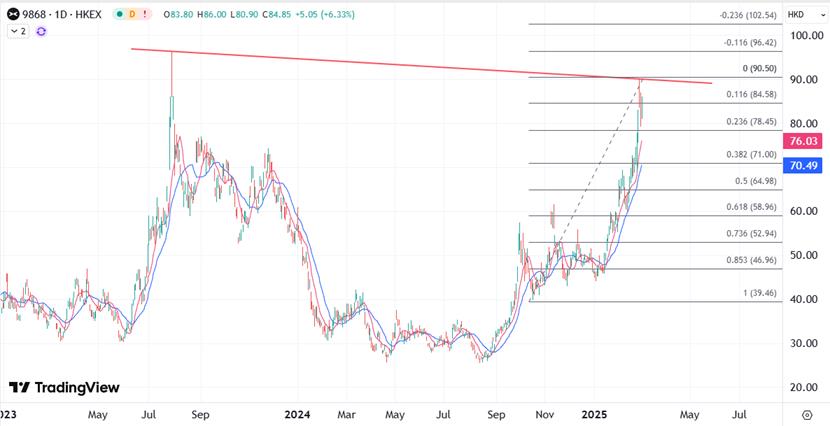Screen dimensions: 830x426
Task: Click the 2025 marker on time axis
Action: pyautogui.click(x=595, y=413)
